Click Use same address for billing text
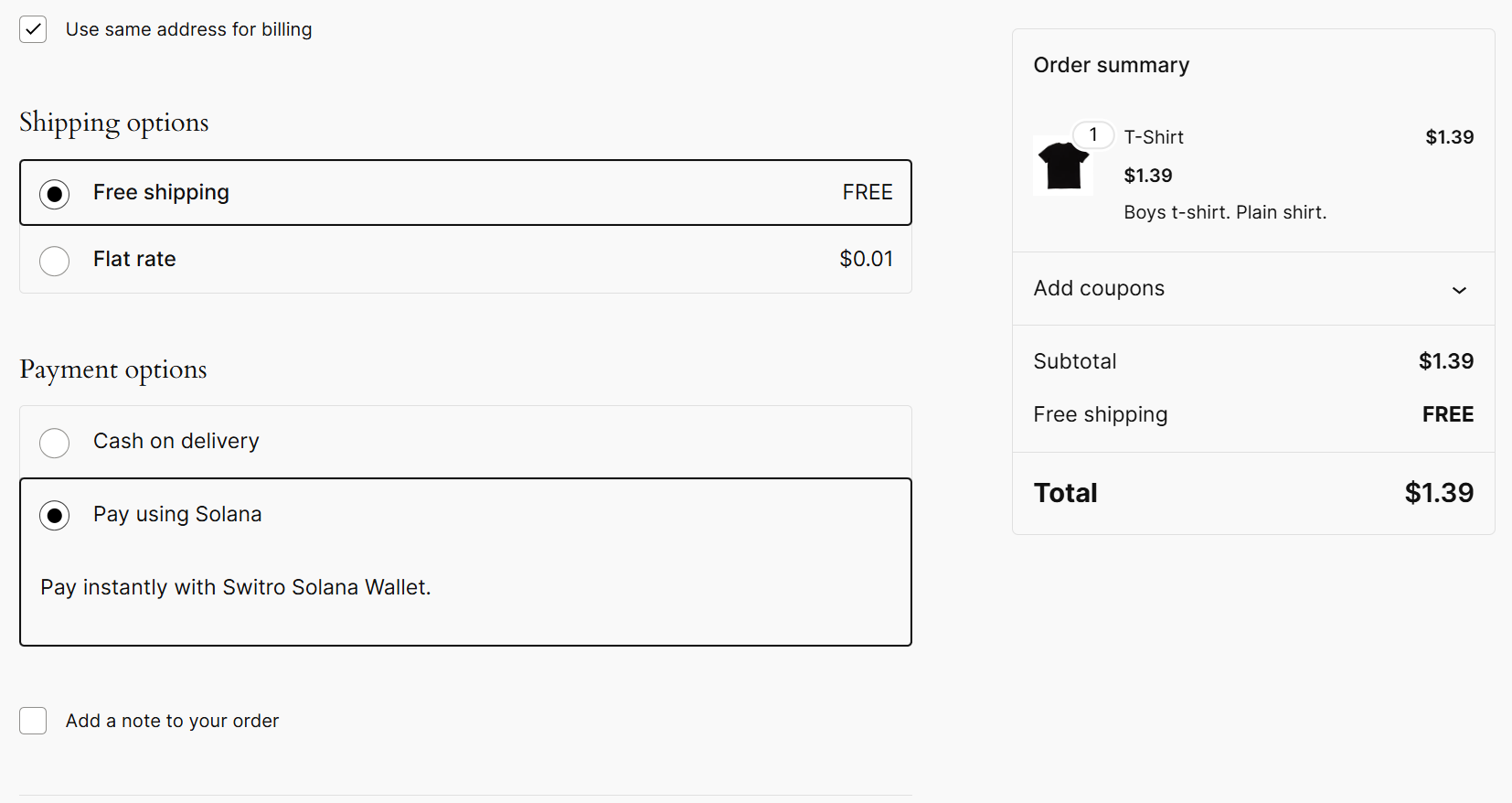The height and width of the screenshot is (803, 1512). 188,29
